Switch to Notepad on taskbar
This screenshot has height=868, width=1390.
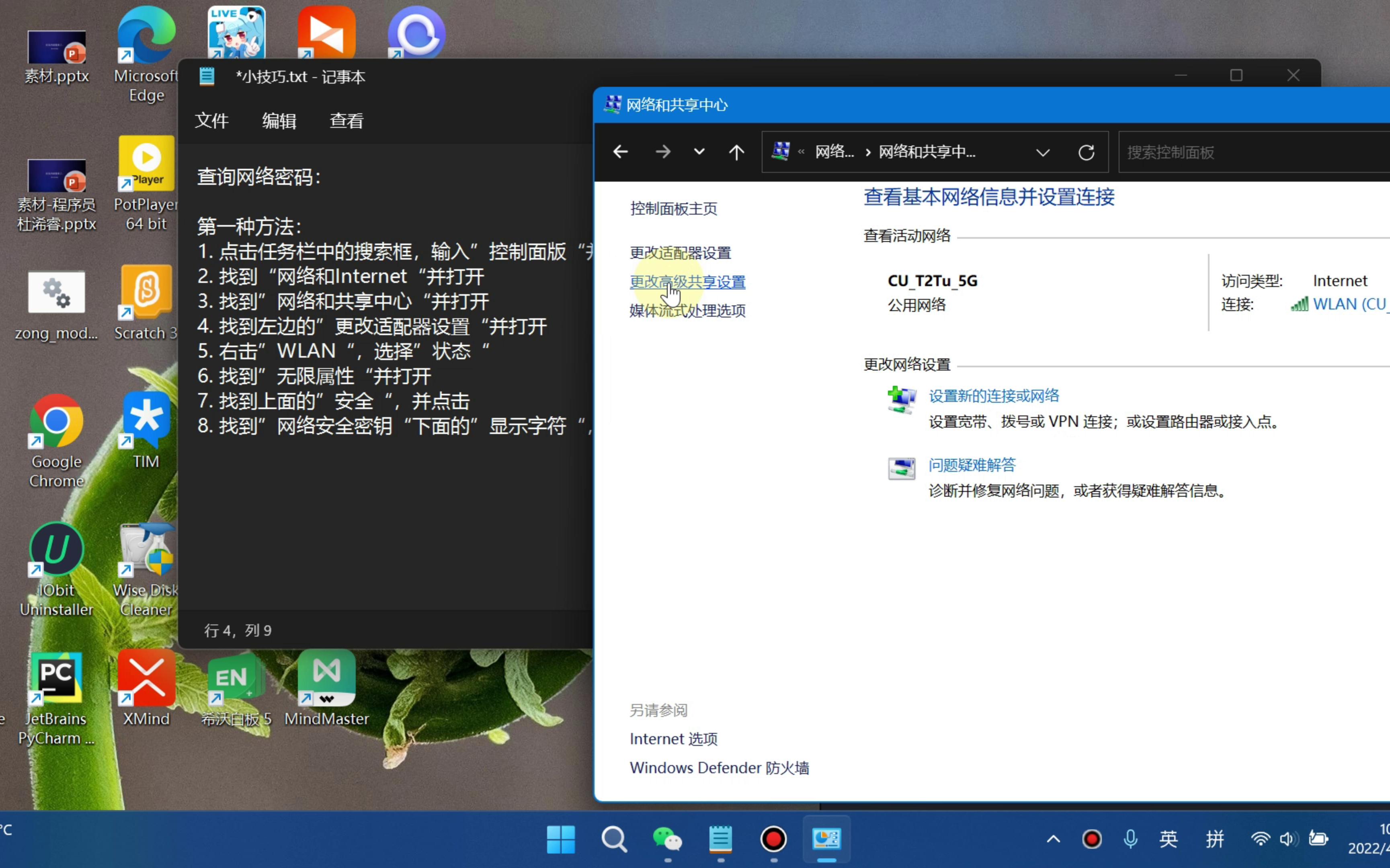(x=720, y=839)
